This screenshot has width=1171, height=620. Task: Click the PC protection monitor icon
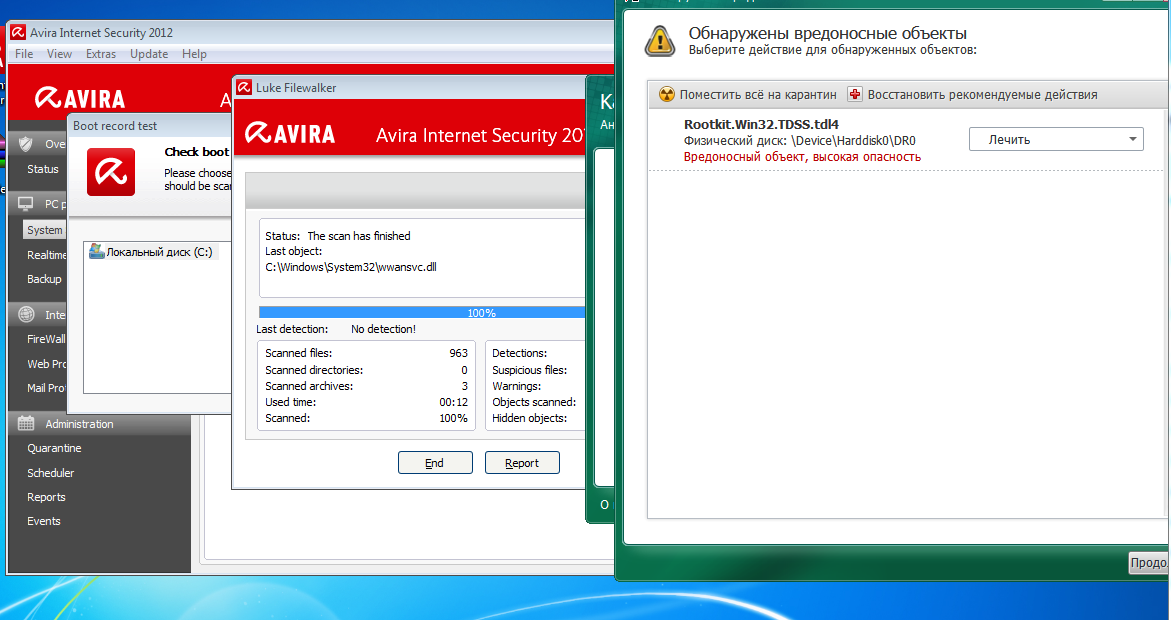coord(26,204)
